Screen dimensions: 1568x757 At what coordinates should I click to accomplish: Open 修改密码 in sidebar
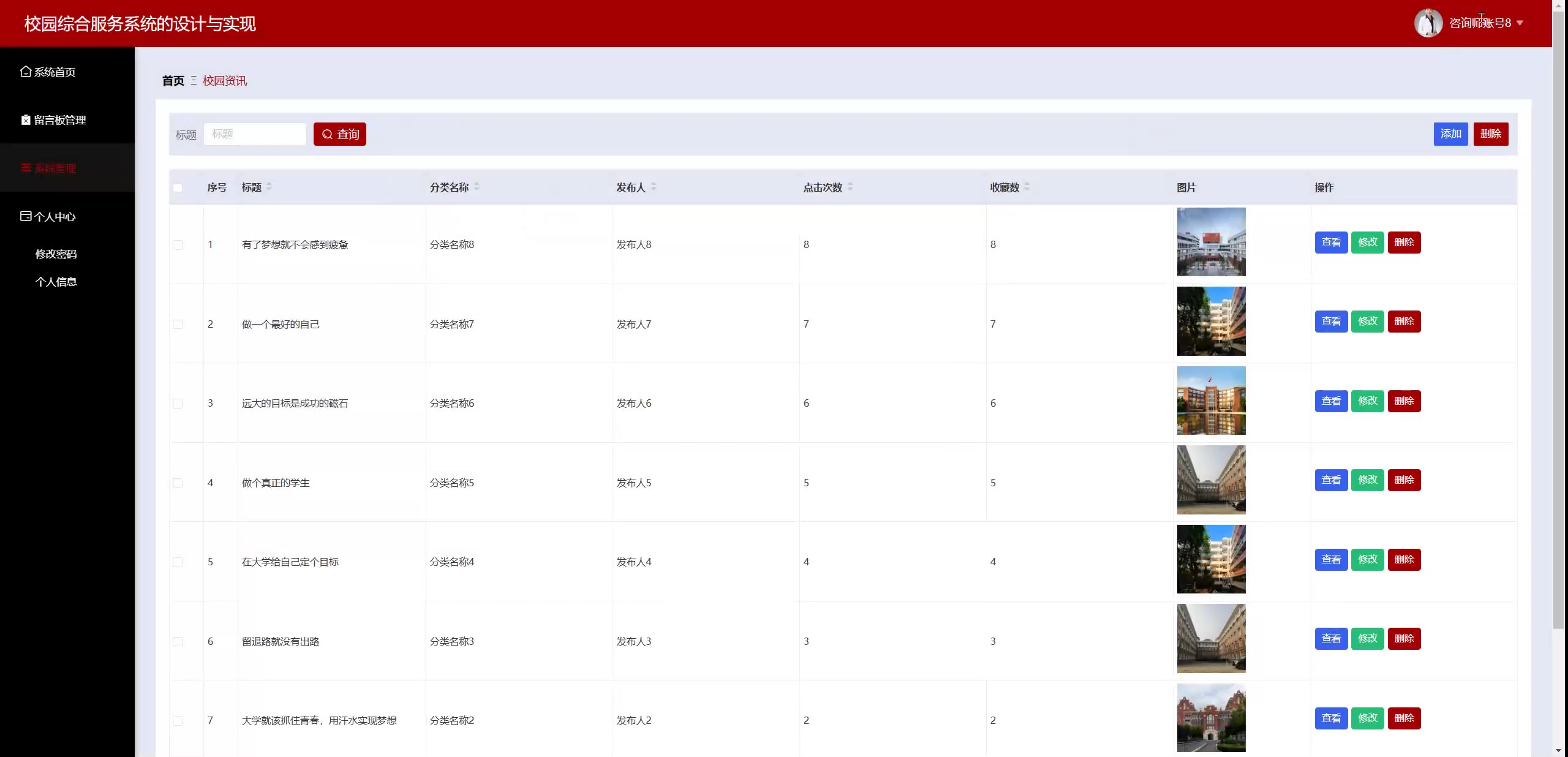click(56, 254)
